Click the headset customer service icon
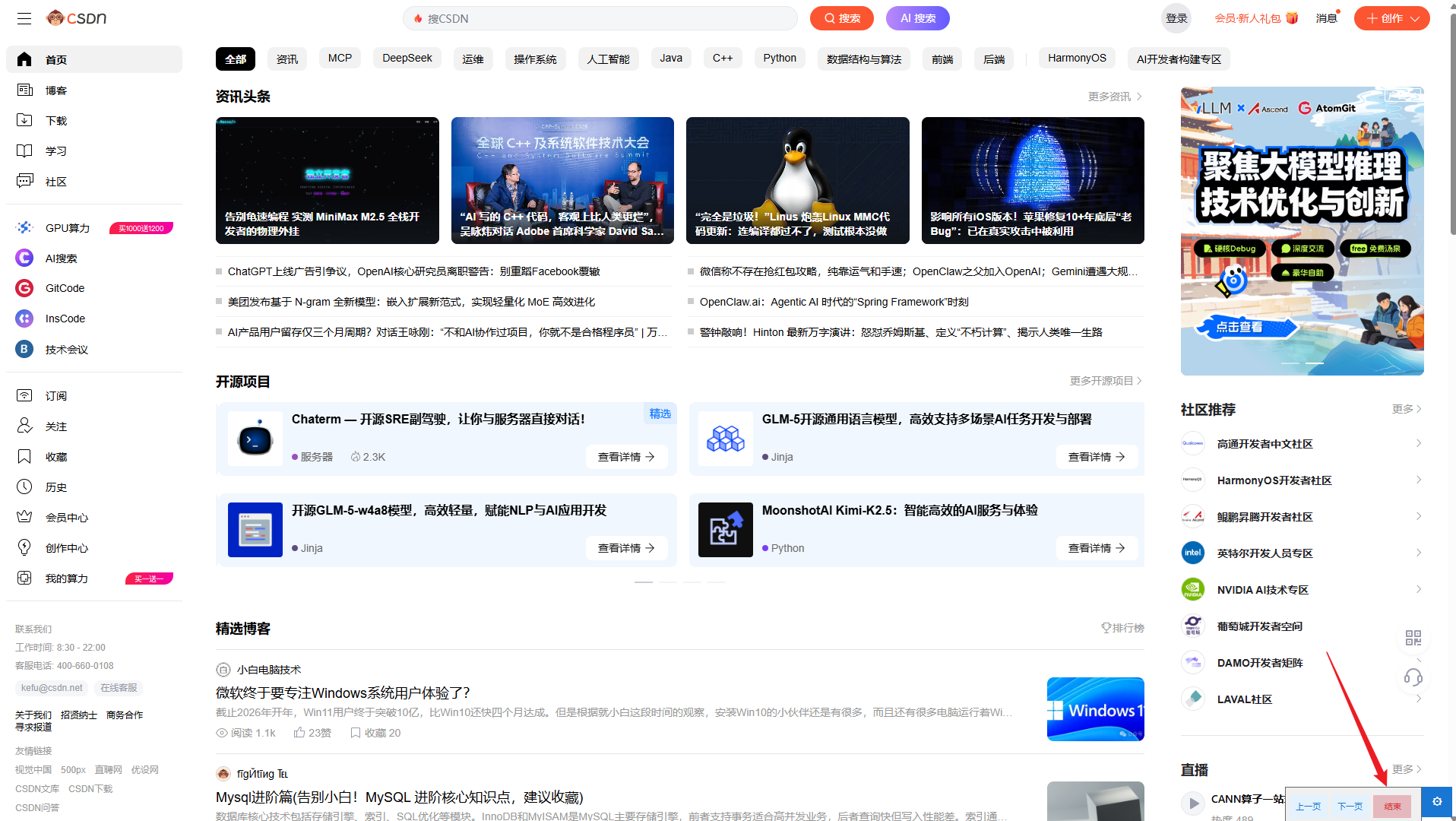The image size is (1456, 821). tap(1413, 677)
